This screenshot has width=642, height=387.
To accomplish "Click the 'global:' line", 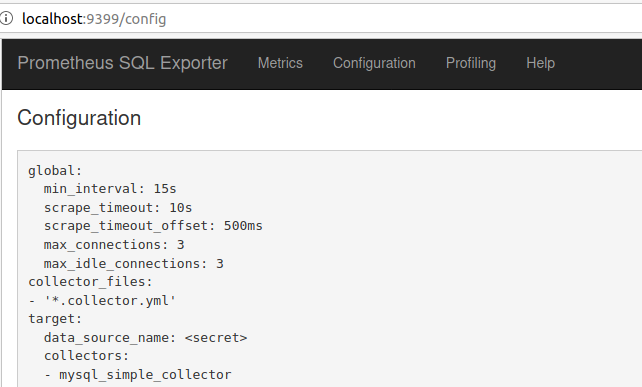I will click(55, 170).
